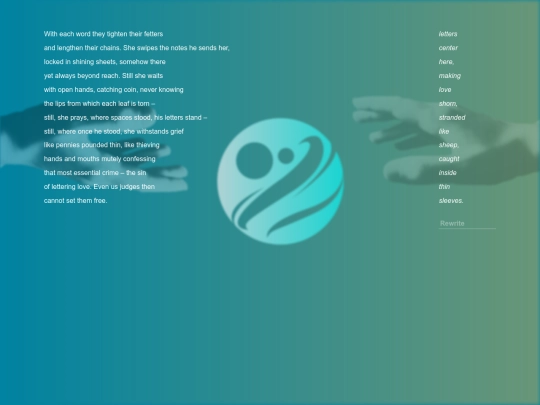Click the line "With each word they tighten their fetters"

click(x=103, y=34)
